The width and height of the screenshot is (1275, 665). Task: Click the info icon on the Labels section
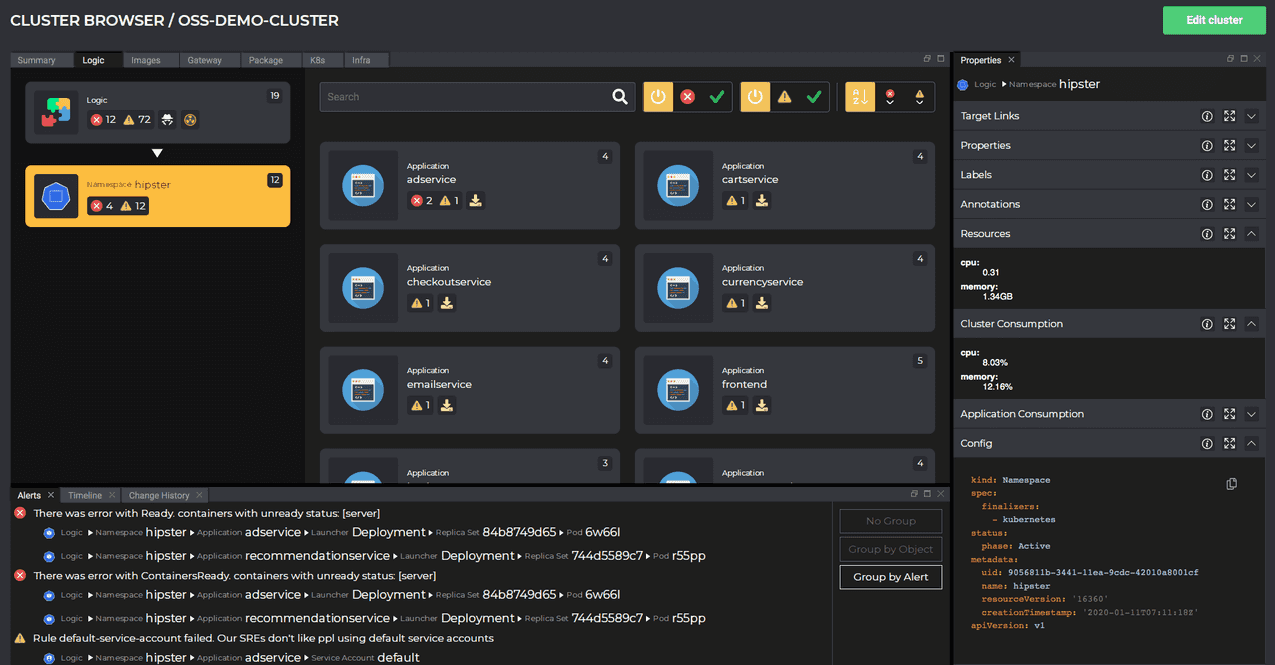pos(1207,174)
